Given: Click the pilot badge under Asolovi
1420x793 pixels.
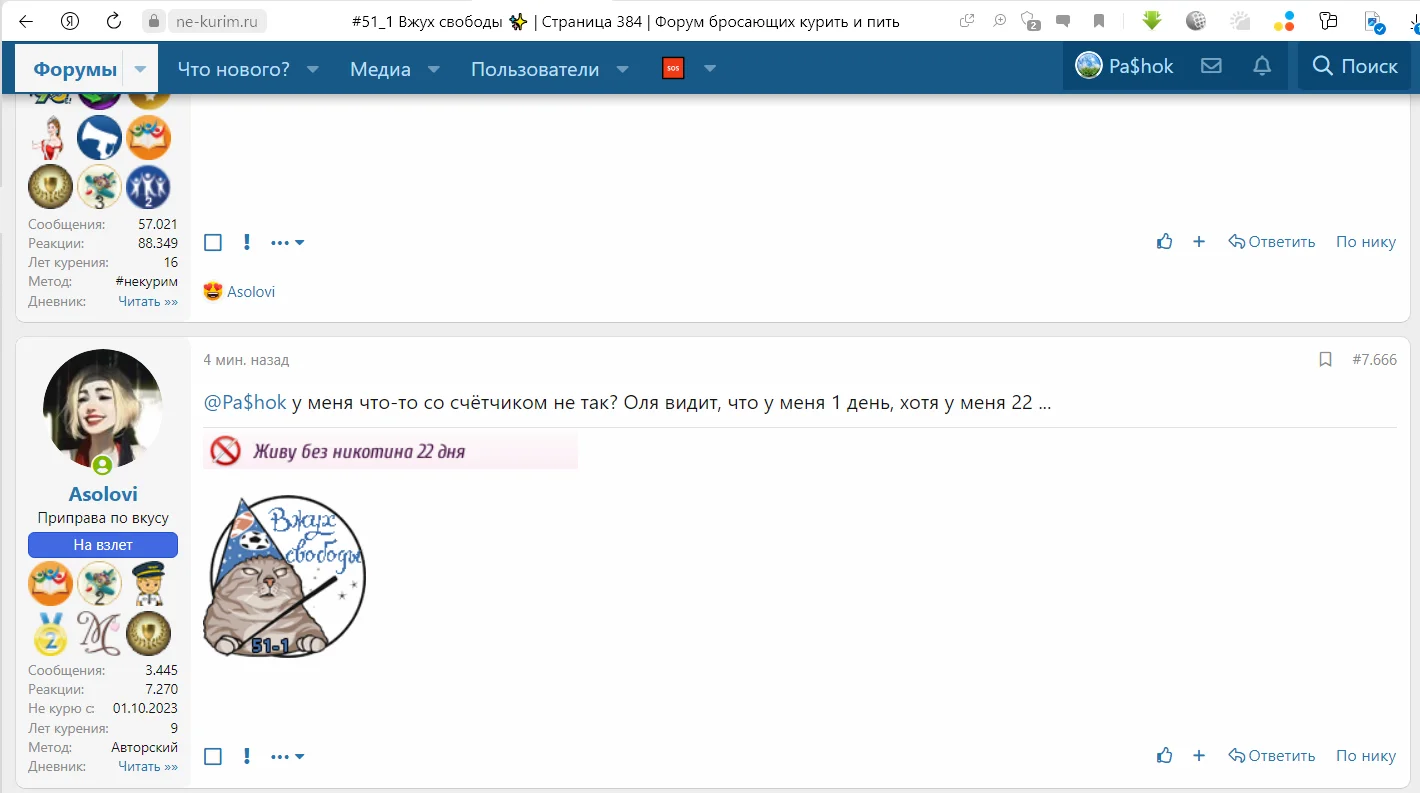Looking at the screenshot, I should [x=149, y=584].
